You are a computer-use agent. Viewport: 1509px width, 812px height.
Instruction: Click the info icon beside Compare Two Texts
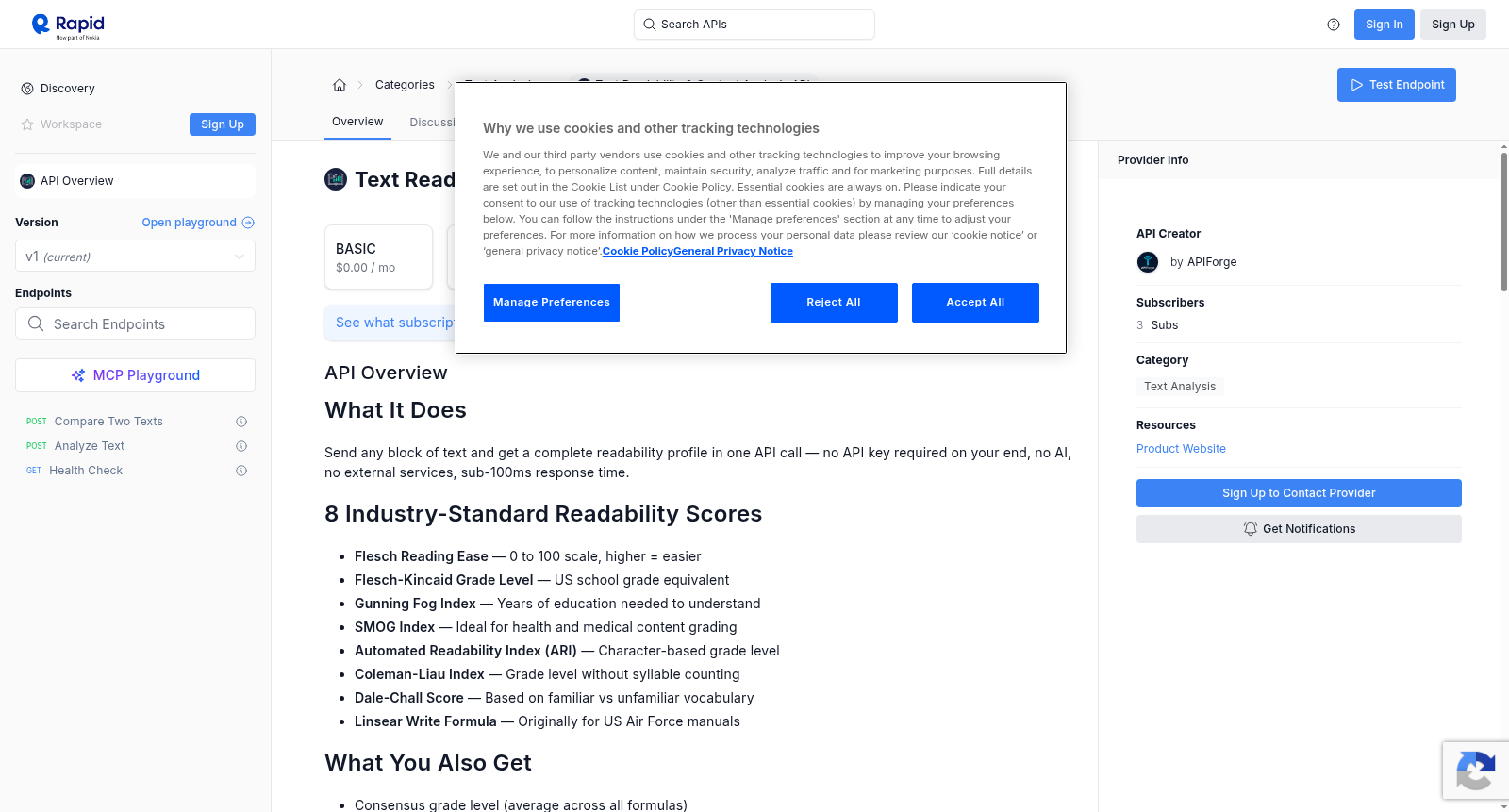[x=241, y=422]
